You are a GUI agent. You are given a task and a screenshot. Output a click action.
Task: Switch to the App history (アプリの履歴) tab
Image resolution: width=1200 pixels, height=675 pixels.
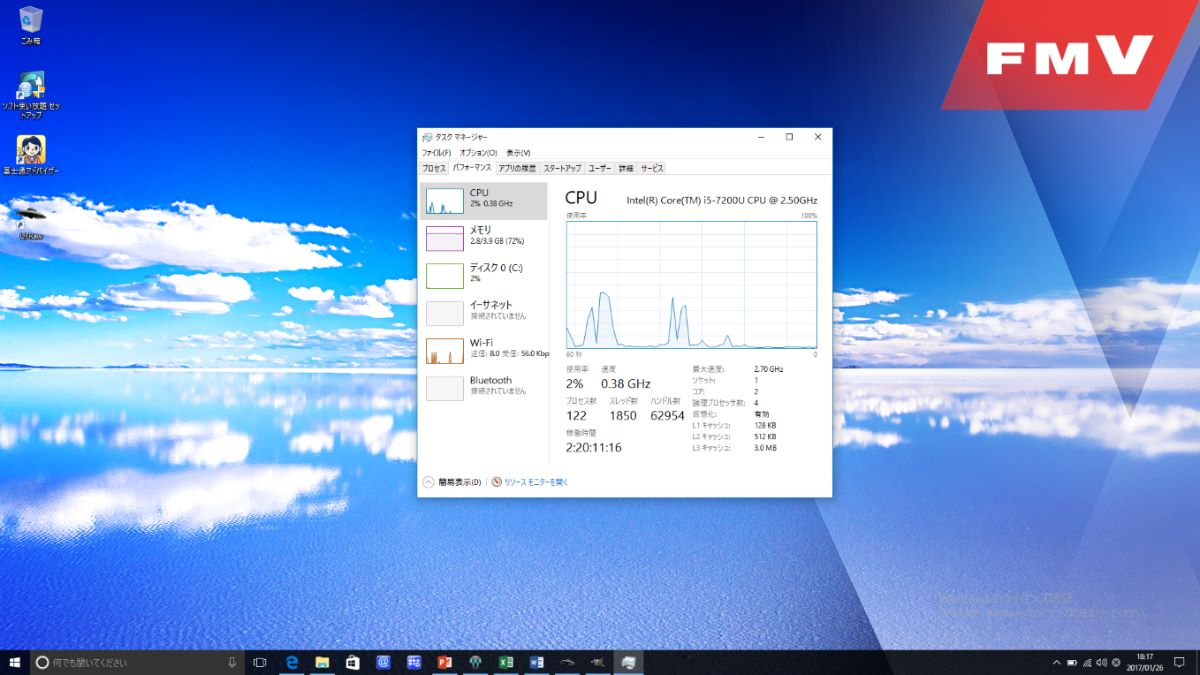(x=517, y=168)
